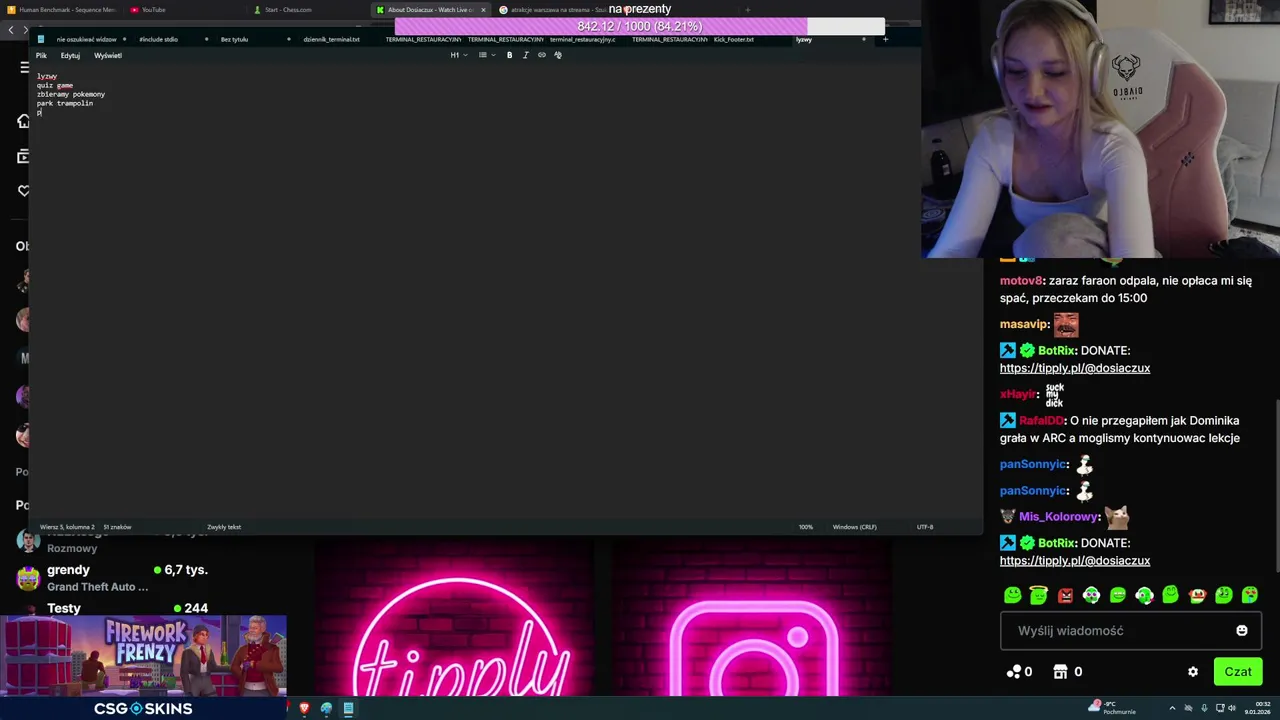Open the Edytuj menu in Notepad

point(70,55)
